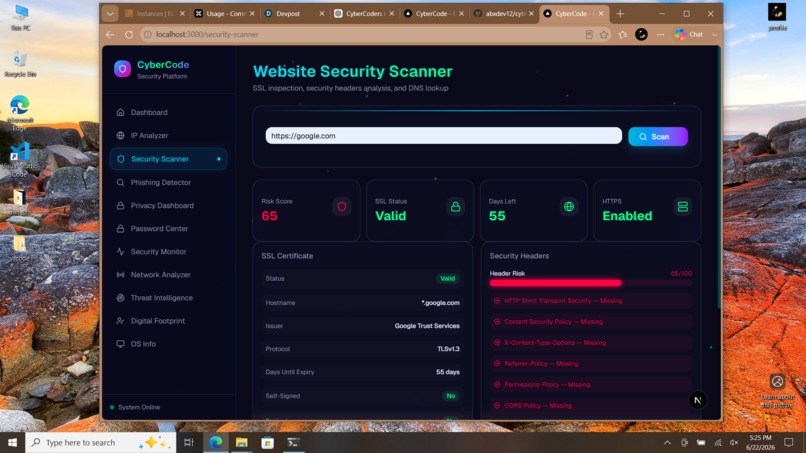Click the shield icon on Risk Score card
Viewport: 806px width, 453px height.
342,207
